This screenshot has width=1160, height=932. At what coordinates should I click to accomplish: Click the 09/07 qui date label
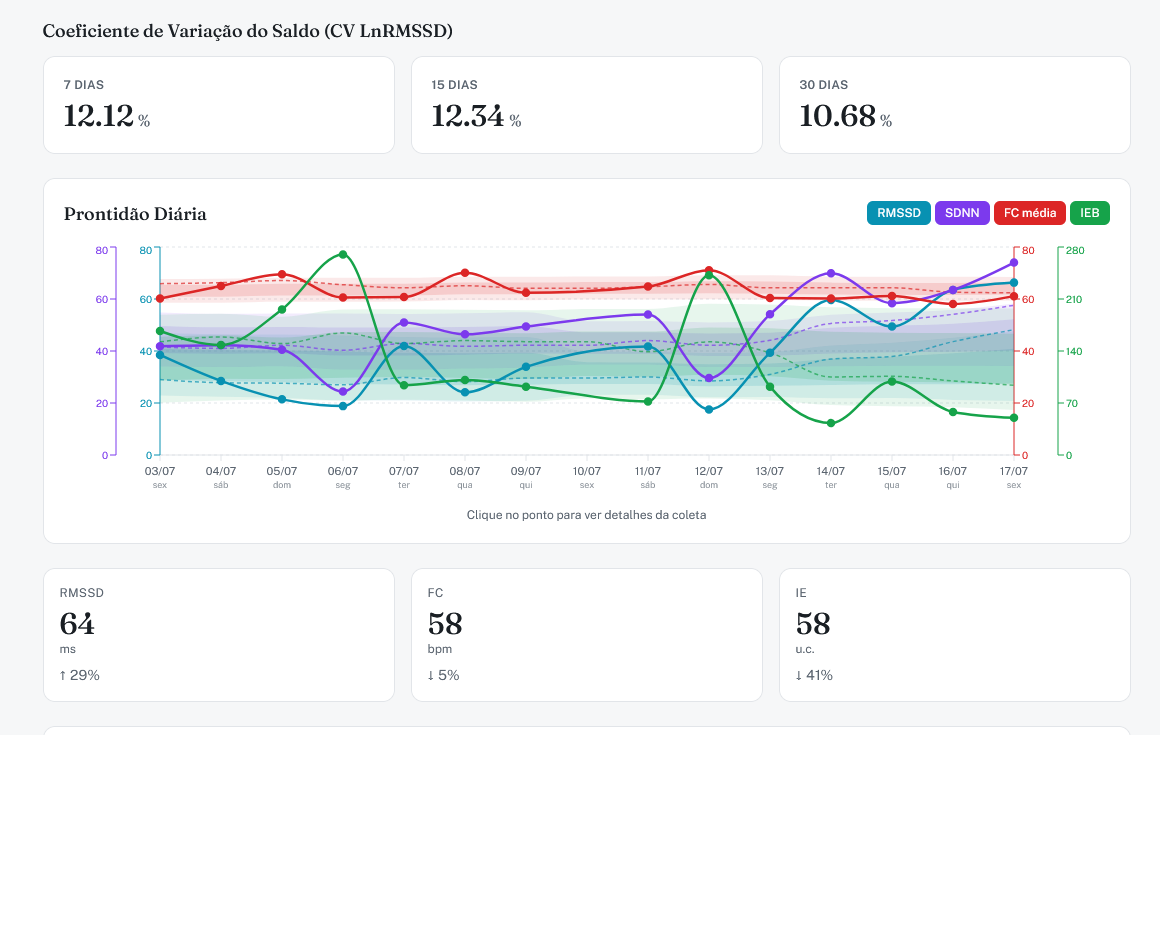tap(526, 477)
